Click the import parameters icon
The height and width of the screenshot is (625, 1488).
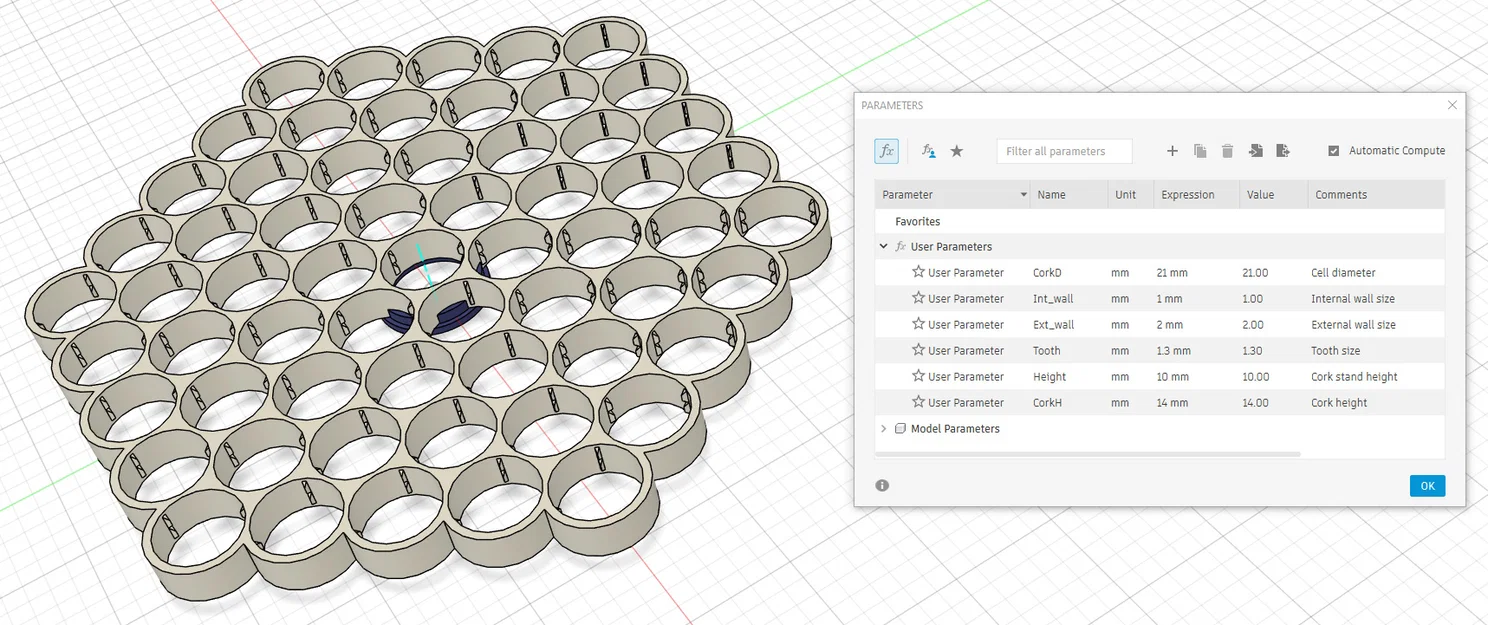(1255, 151)
